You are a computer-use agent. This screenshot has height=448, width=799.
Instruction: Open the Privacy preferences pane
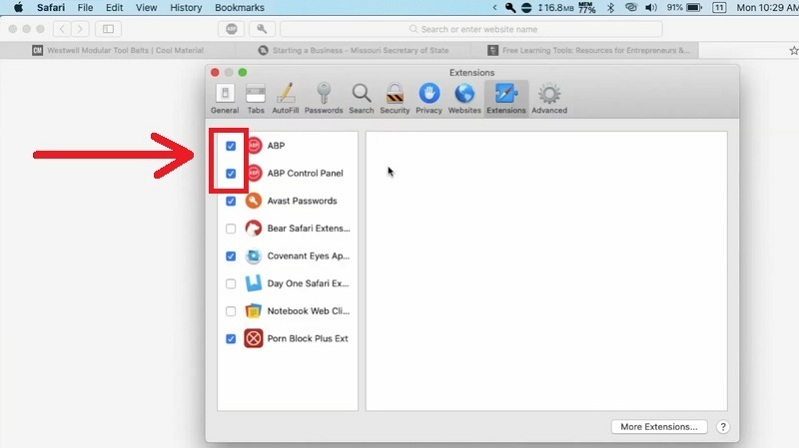[x=428, y=98]
